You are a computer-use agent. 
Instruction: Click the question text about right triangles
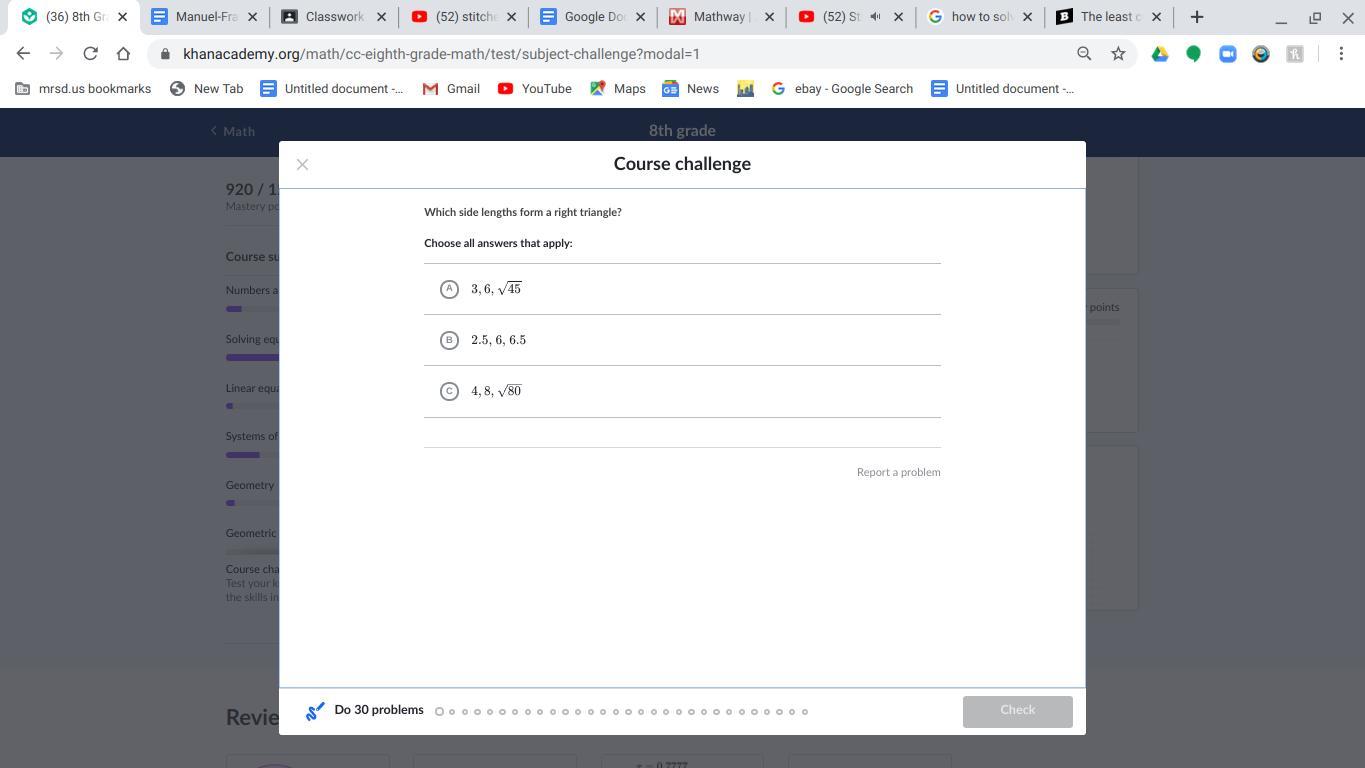coord(523,212)
